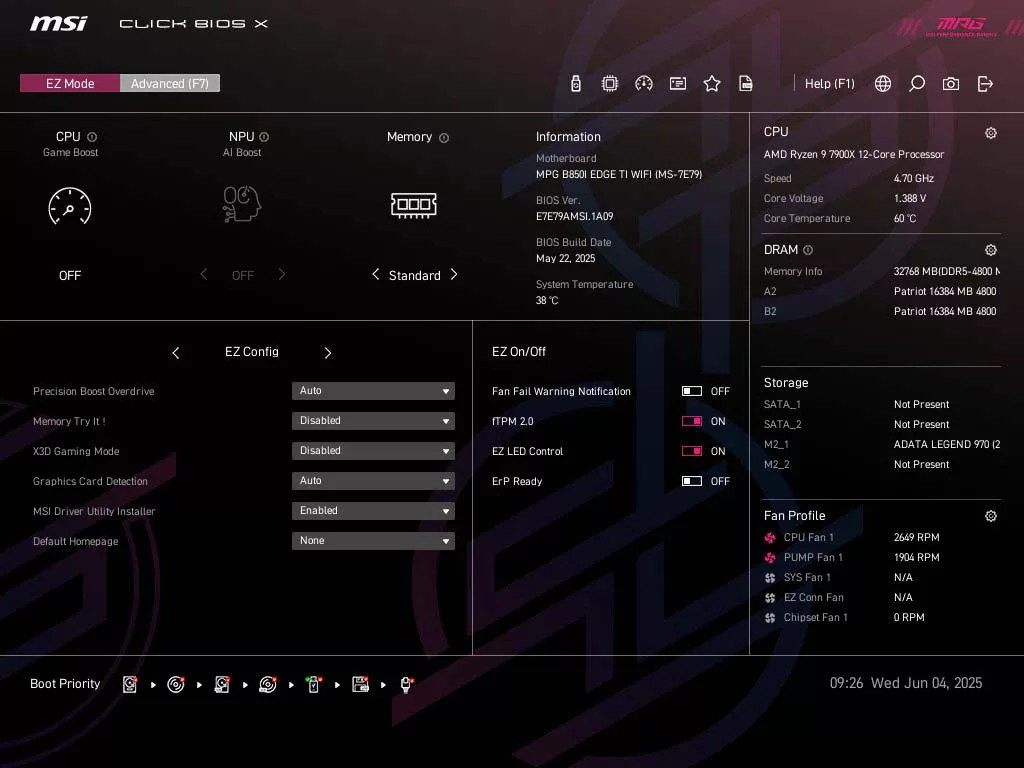Select last boot priority device icon

(x=406, y=684)
